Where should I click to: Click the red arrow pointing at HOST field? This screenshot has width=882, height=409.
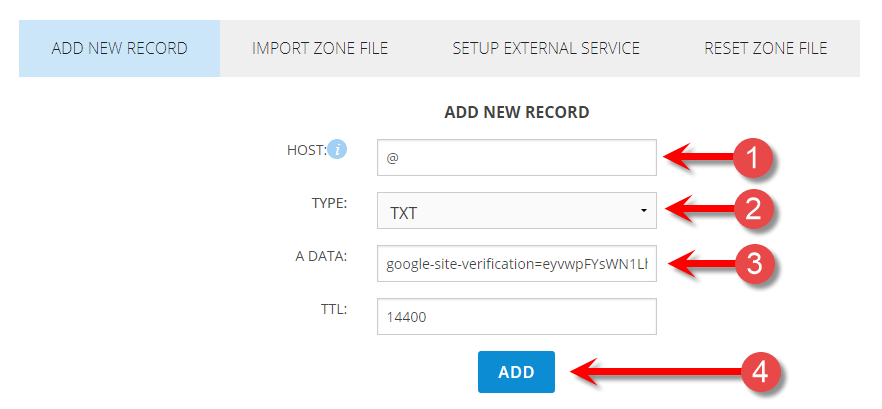click(x=699, y=158)
